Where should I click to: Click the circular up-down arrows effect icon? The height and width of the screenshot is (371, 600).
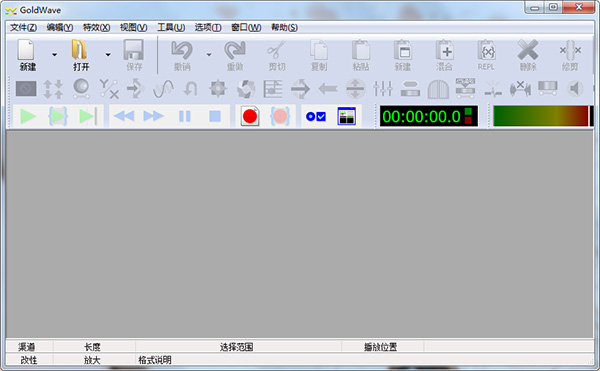point(355,89)
